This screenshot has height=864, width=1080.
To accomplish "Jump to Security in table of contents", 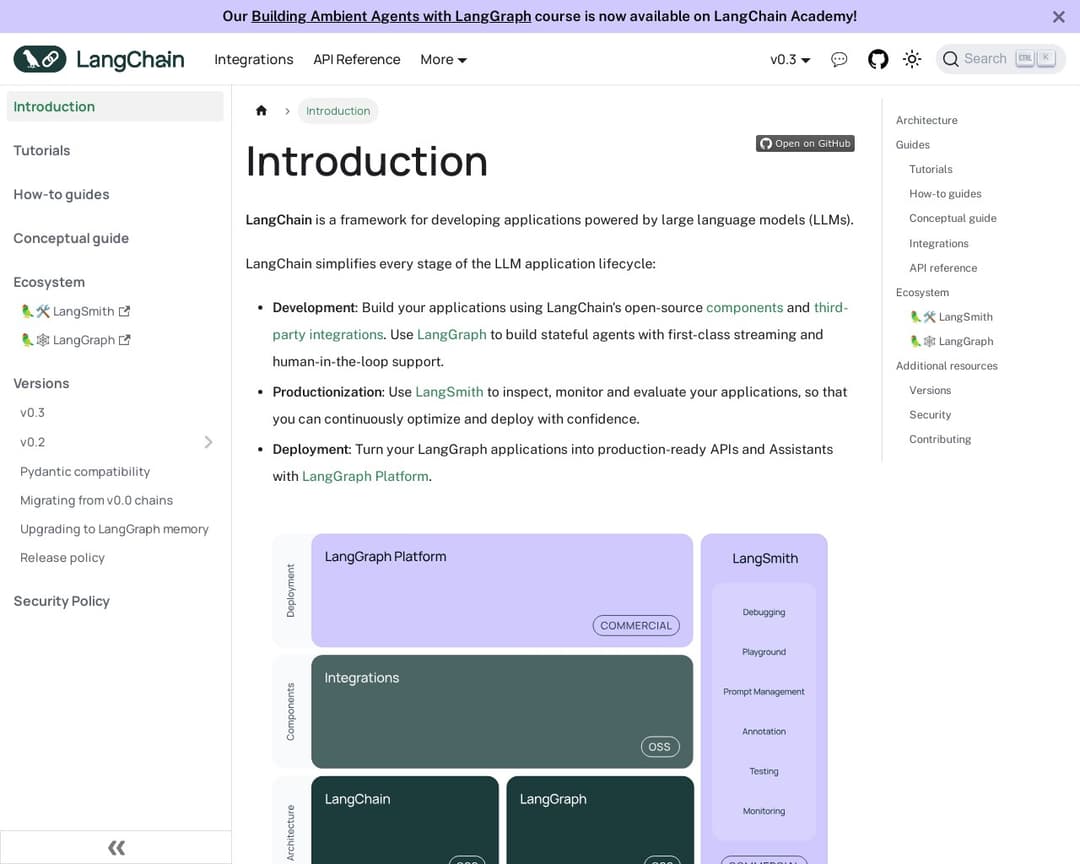I will click(930, 415).
